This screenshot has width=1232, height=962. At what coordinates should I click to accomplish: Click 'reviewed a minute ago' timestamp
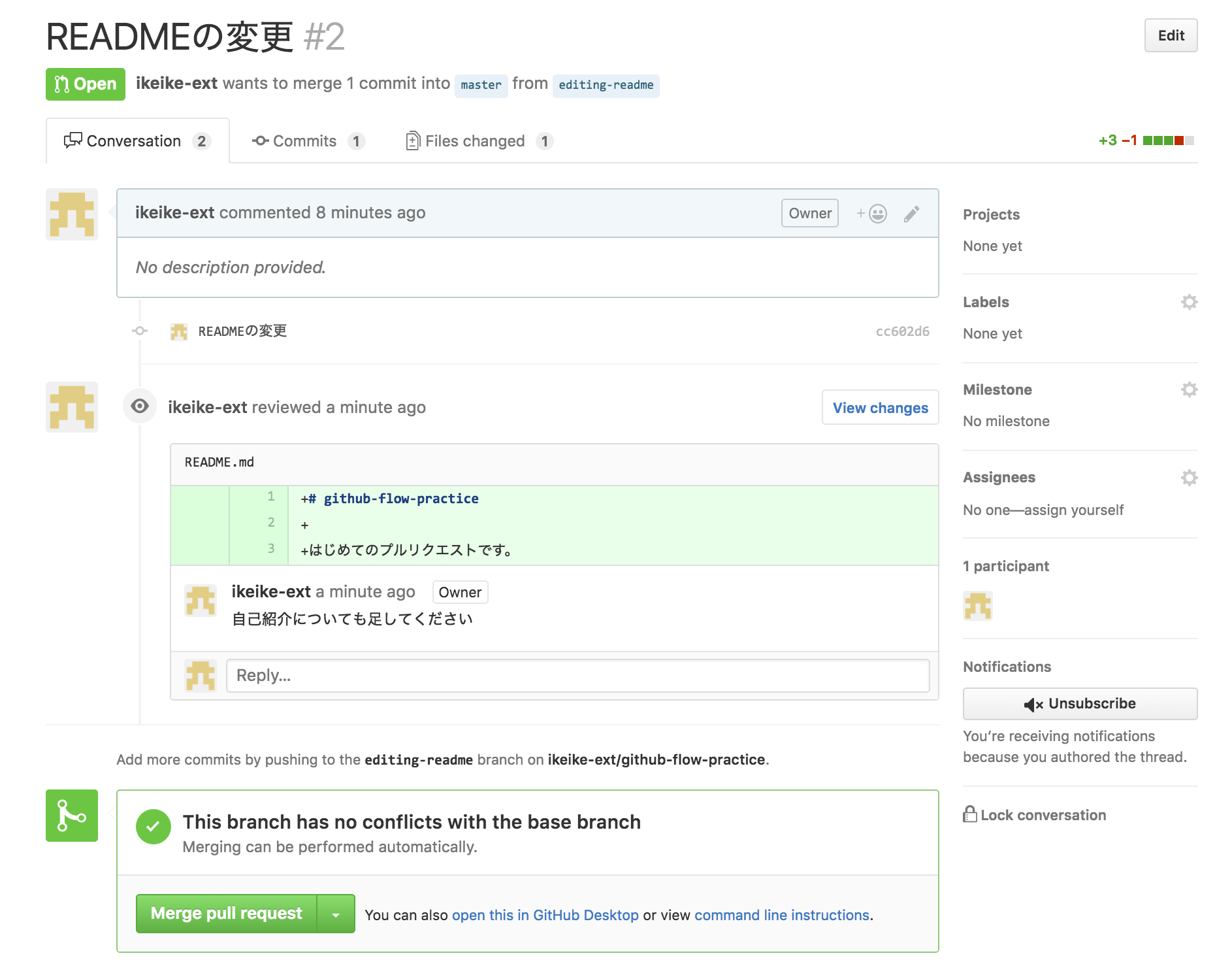338,408
